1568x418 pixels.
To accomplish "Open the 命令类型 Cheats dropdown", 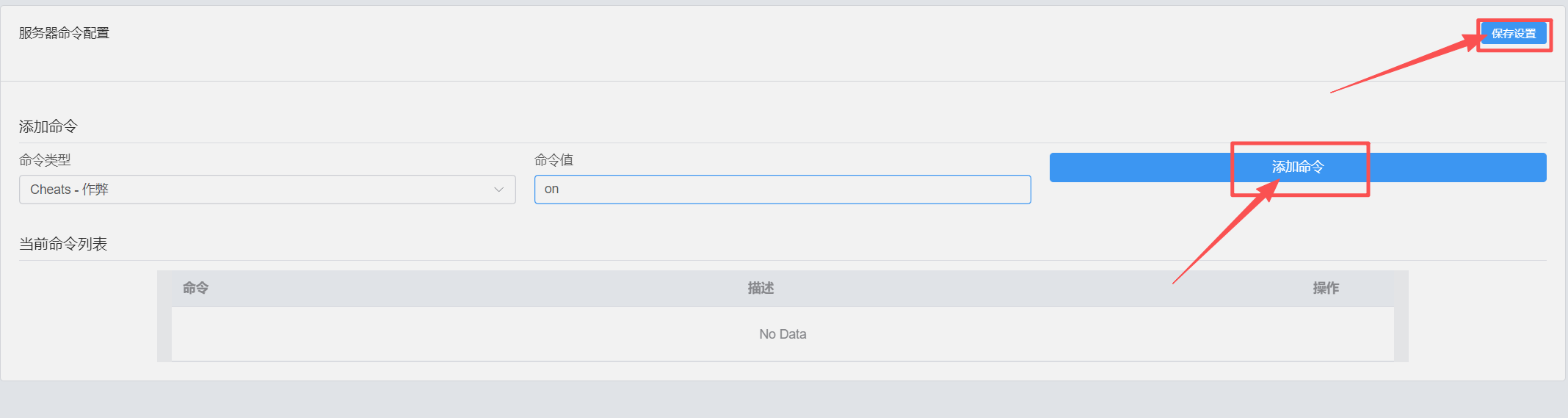I will point(267,190).
